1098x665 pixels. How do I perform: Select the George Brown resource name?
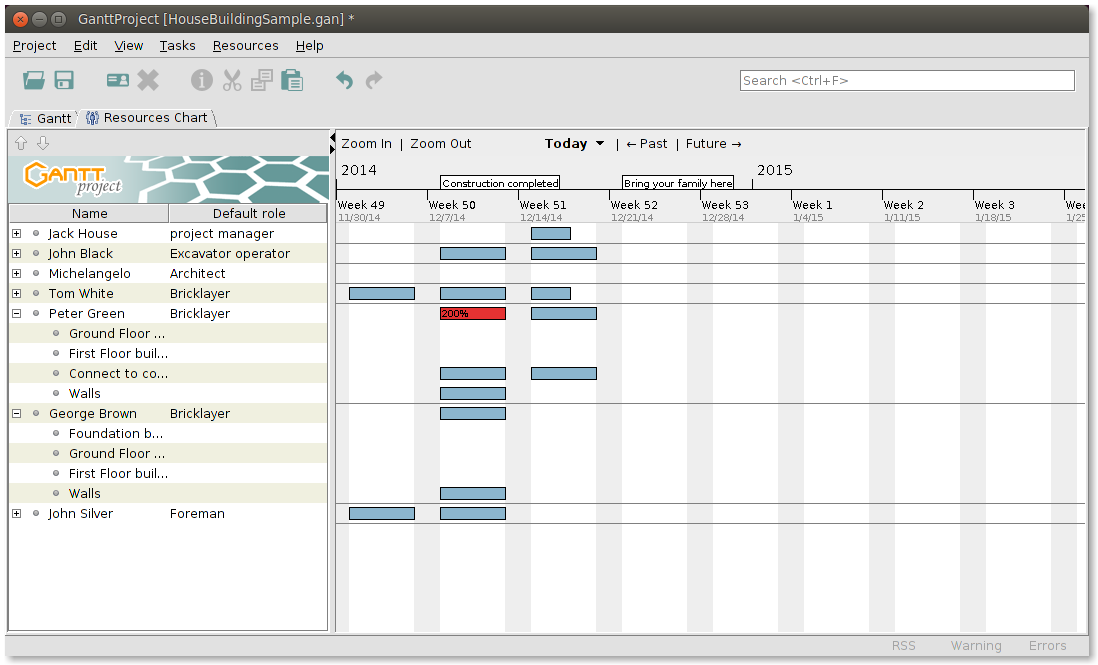click(x=93, y=414)
